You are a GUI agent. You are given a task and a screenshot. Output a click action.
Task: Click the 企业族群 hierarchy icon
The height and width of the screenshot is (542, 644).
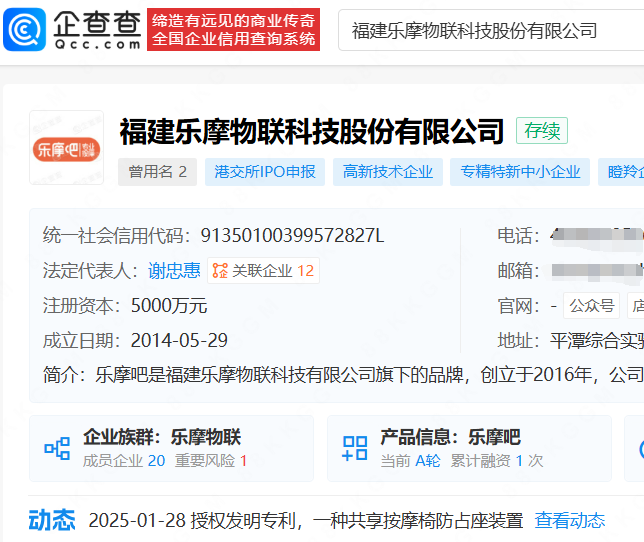click(57, 448)
